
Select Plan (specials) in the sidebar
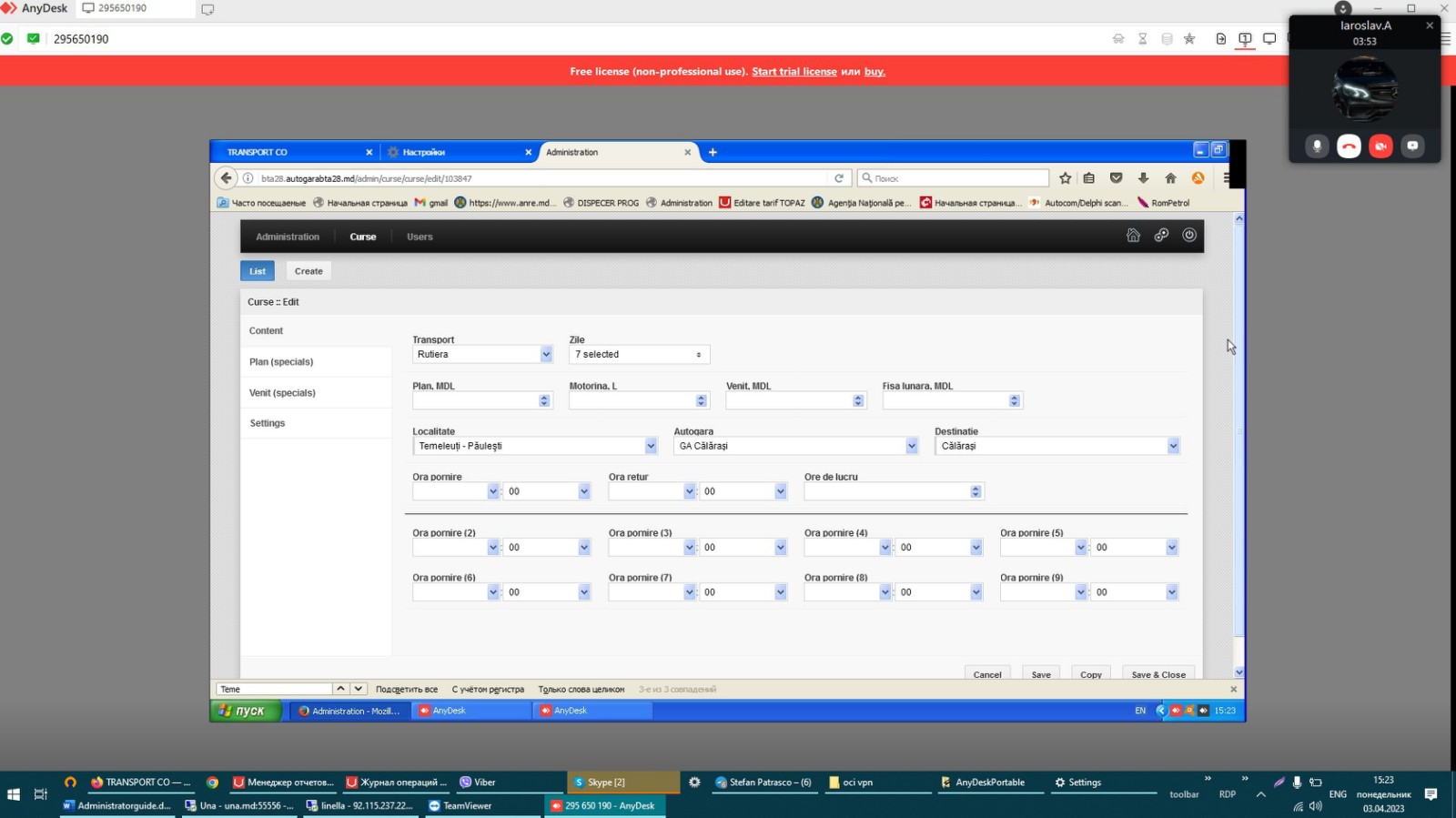(x=316, y=362)
